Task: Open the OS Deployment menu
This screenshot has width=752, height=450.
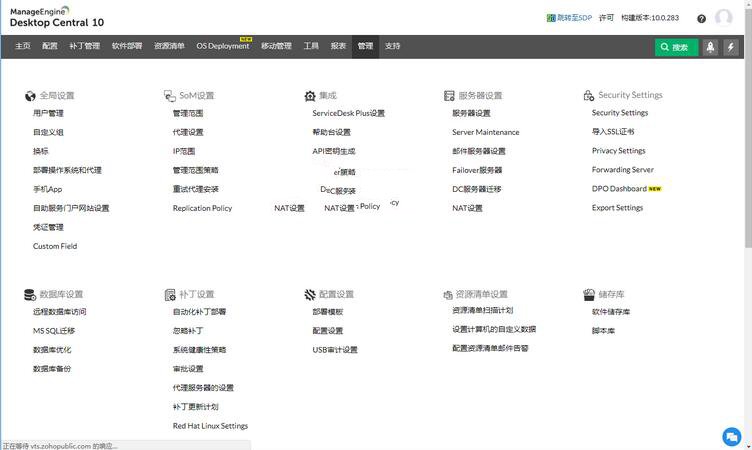Action: point(223,46)
